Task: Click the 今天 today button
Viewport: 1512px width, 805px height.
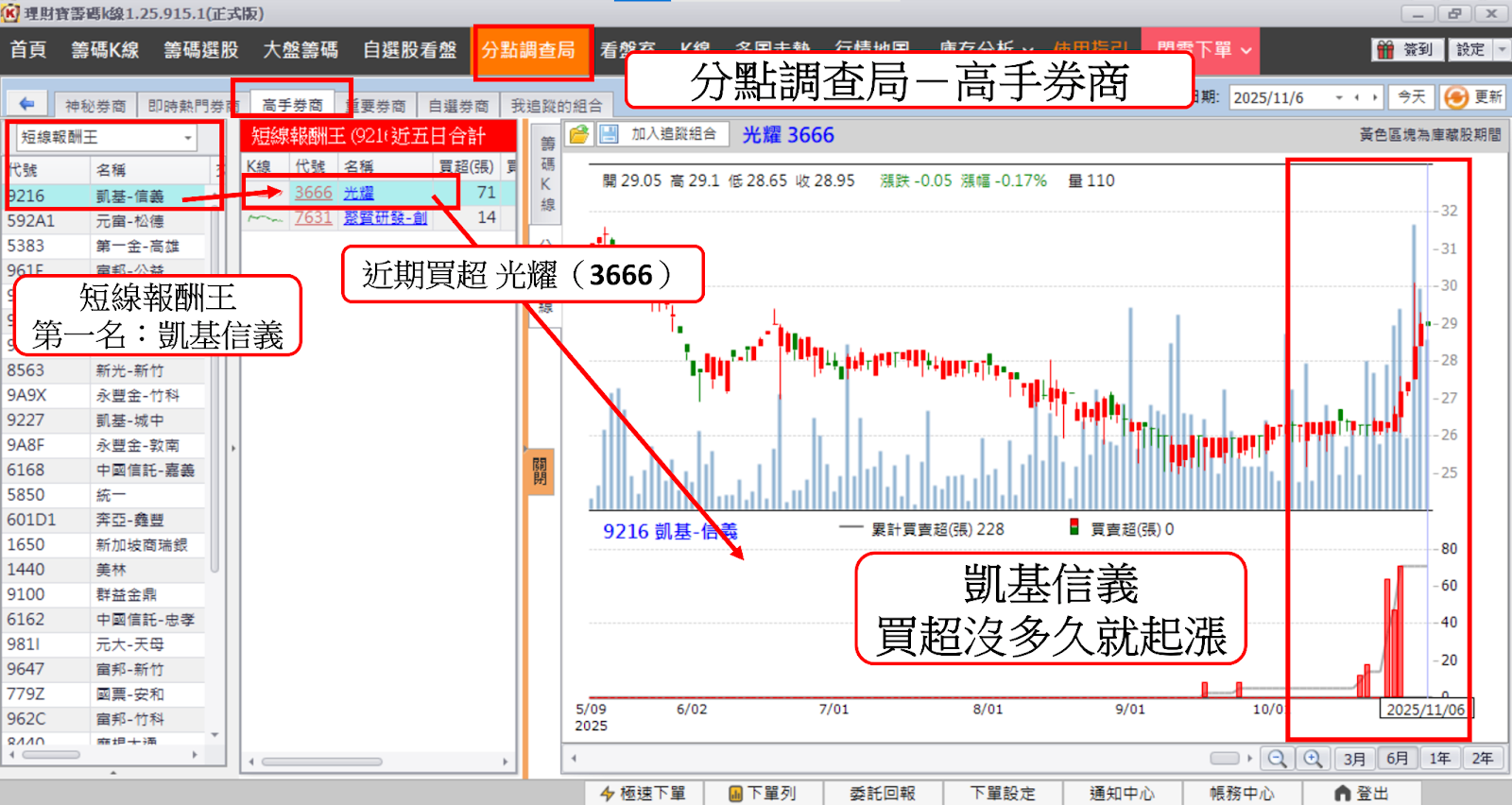Action: (1412, 97)
